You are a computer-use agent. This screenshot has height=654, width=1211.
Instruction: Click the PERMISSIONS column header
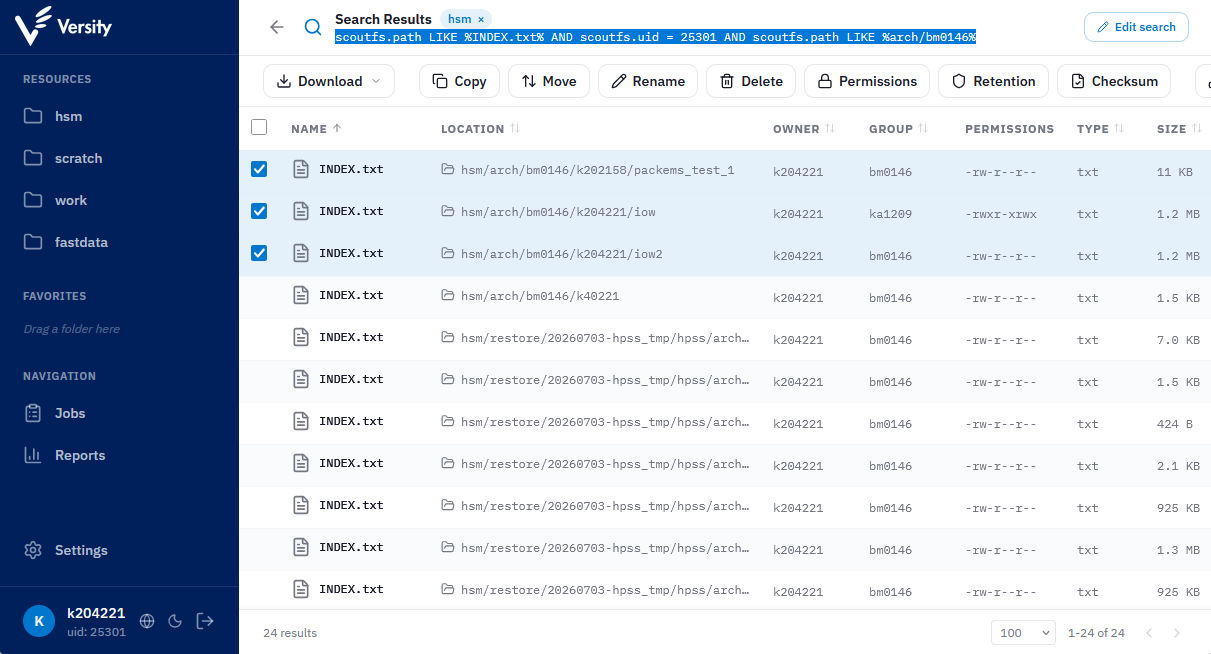[x=1009, y=129]
